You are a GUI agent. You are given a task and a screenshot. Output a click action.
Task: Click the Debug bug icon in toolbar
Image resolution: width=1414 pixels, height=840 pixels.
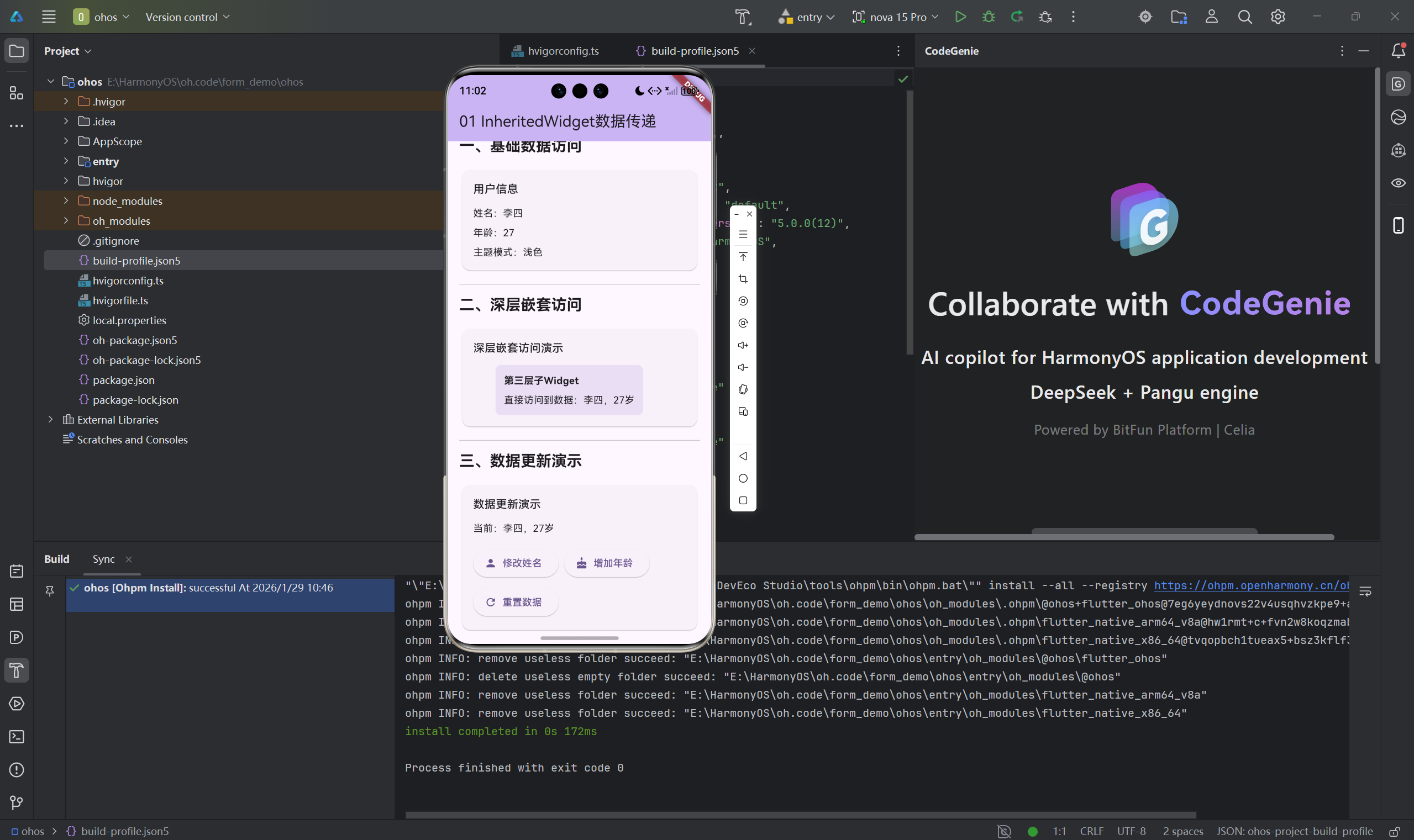pos(988,17)
